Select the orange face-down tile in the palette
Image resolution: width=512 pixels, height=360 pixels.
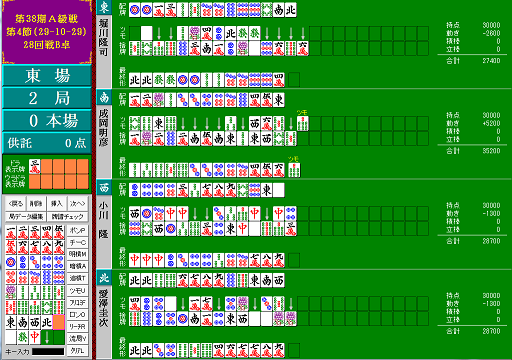tap(59, 322)
